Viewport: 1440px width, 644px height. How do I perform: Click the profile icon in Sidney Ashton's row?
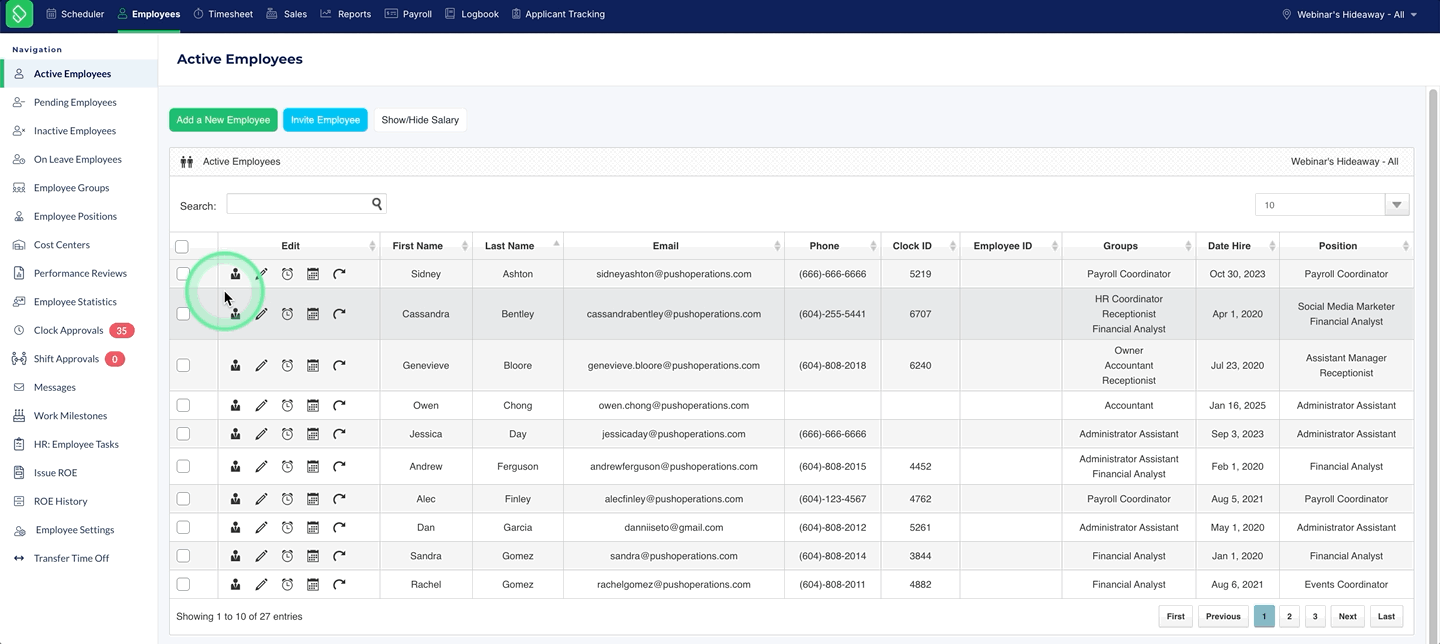[x=235, y=274]
